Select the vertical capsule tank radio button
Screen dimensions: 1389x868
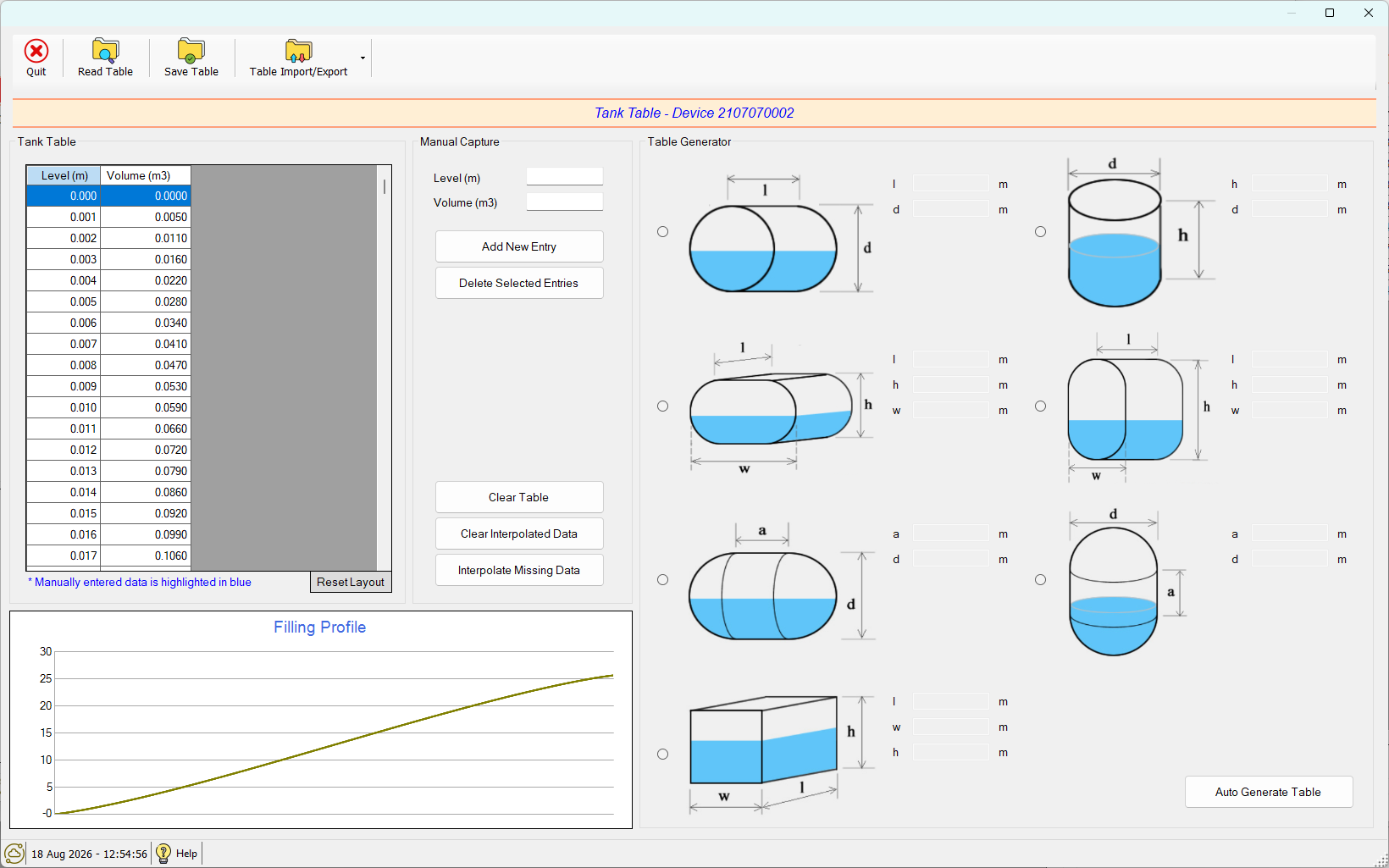click(x=1041, y=579)
